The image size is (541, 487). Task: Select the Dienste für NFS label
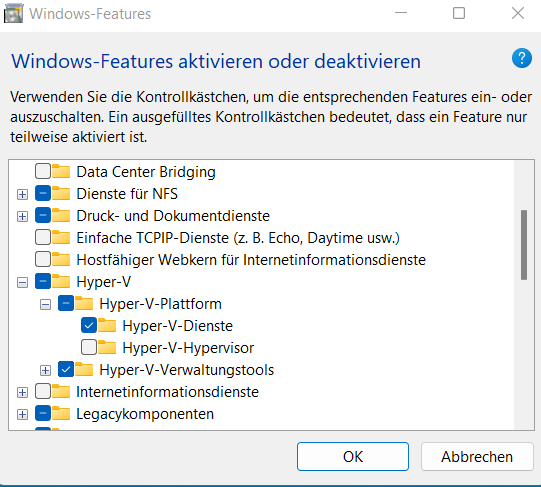point(127,194)
